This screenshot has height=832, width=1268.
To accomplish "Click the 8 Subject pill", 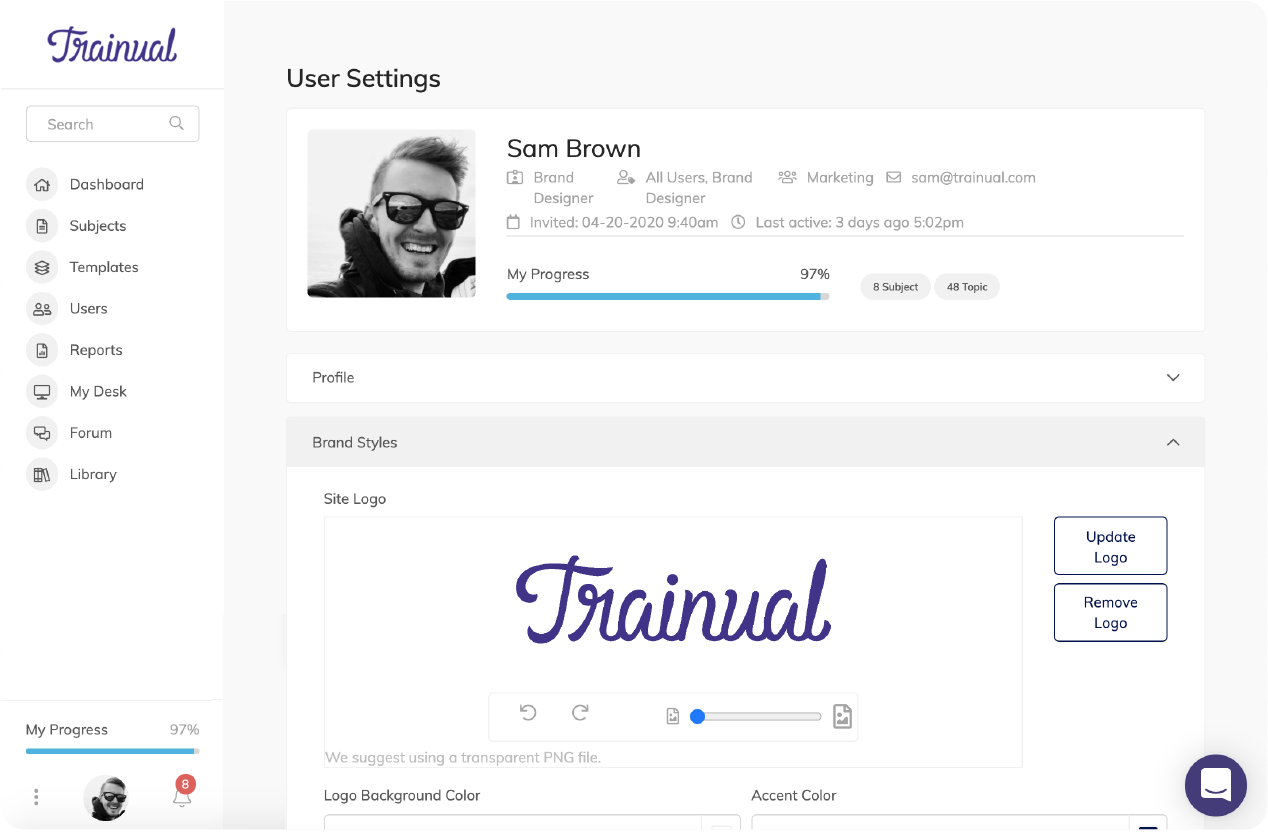I will (x=895, y=287).
